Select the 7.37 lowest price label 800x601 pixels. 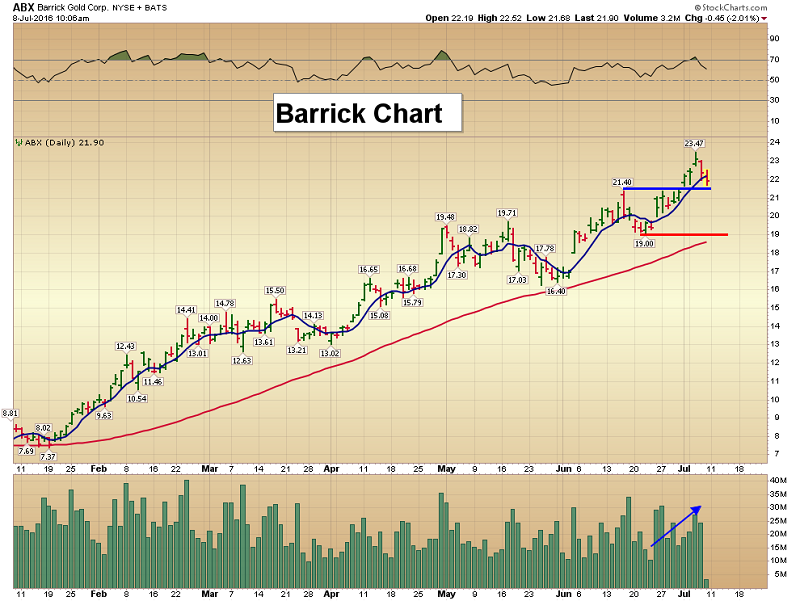click(x=47, y=457)
